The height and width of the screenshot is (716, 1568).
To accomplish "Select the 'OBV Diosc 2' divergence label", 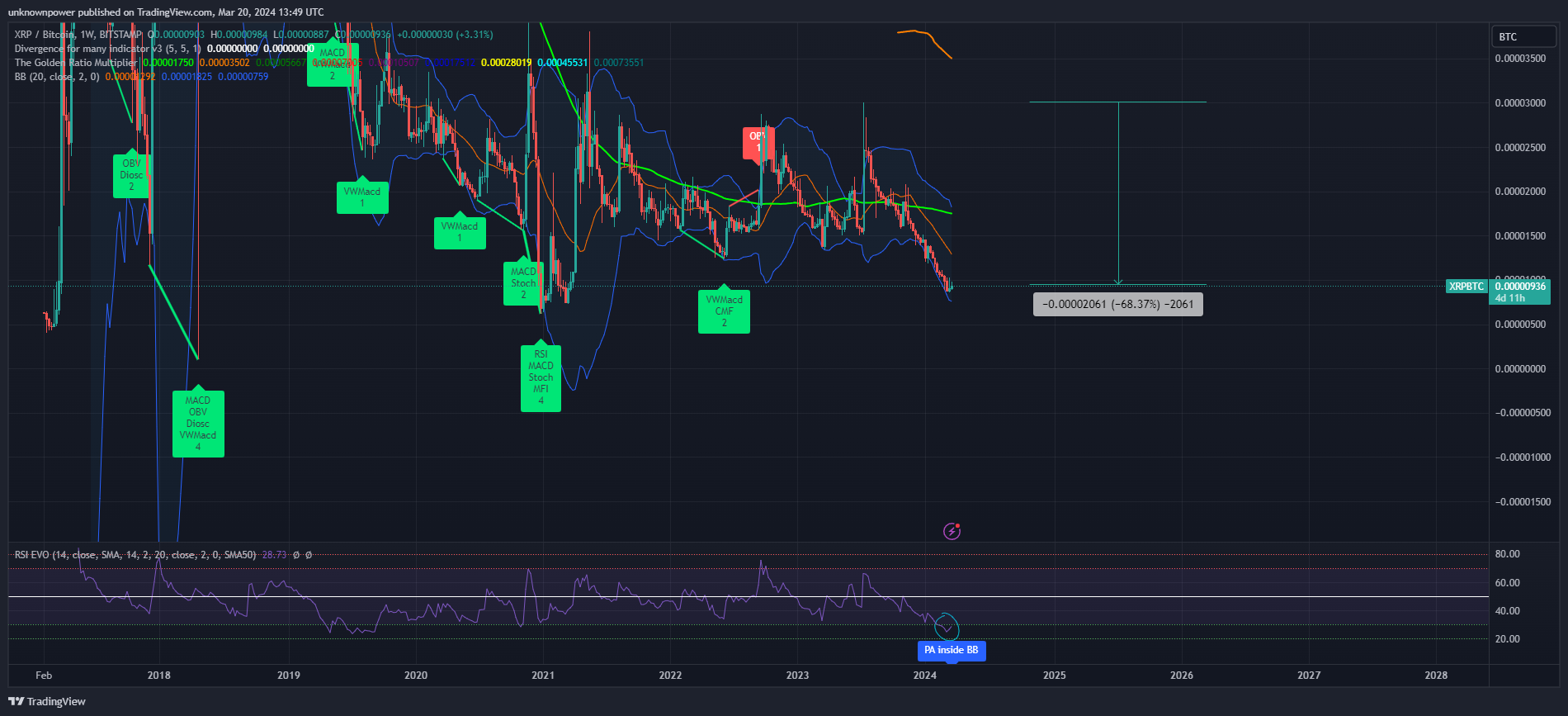I will coord(131,175).
